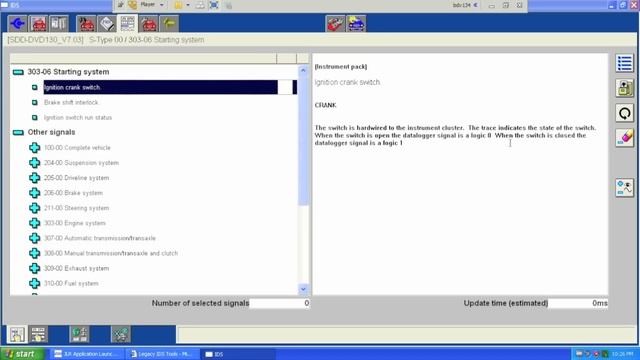Image resolution: width=640 pixels, height=360 pixels.
Task: Open the Windows start menu
Action: coord(22,354)
